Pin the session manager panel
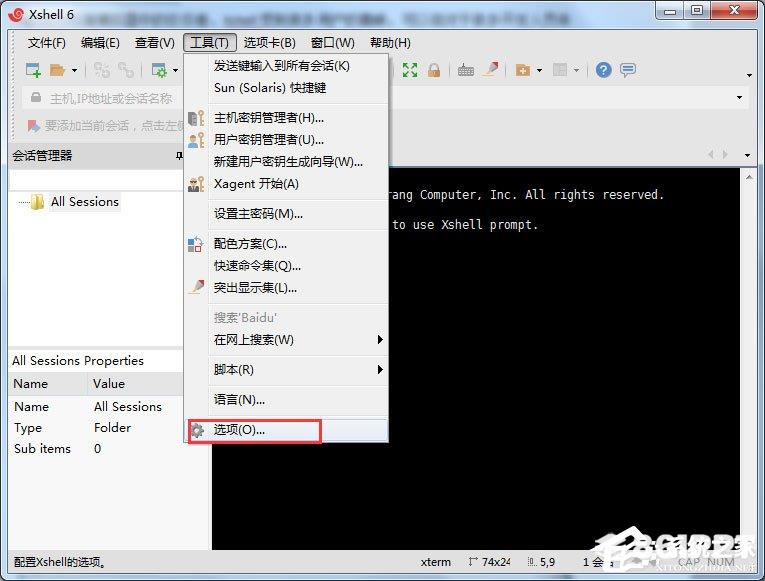 point(179,156)
